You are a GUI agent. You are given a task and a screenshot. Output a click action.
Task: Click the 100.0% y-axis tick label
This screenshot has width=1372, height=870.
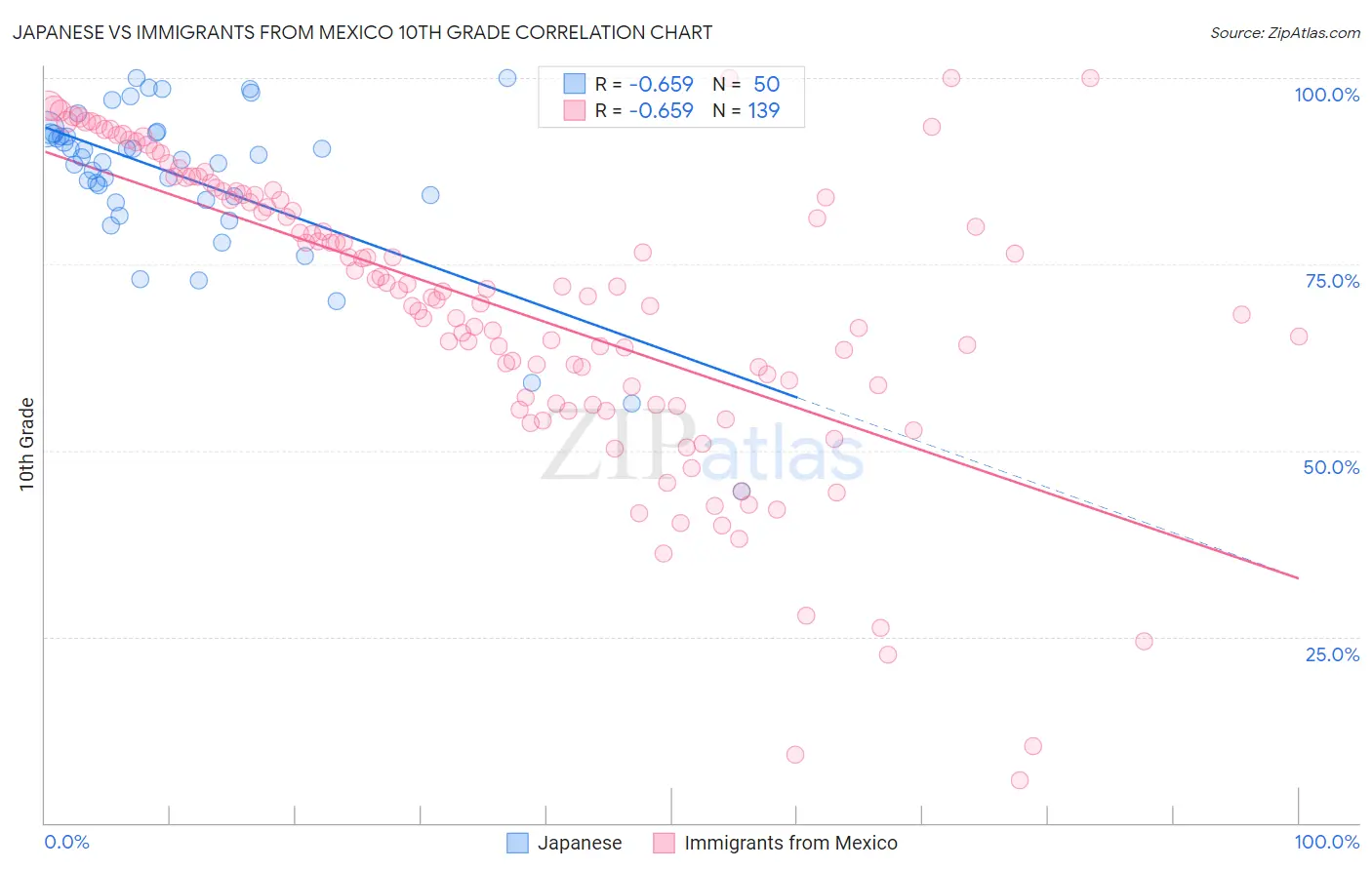tap(1326, 95)
